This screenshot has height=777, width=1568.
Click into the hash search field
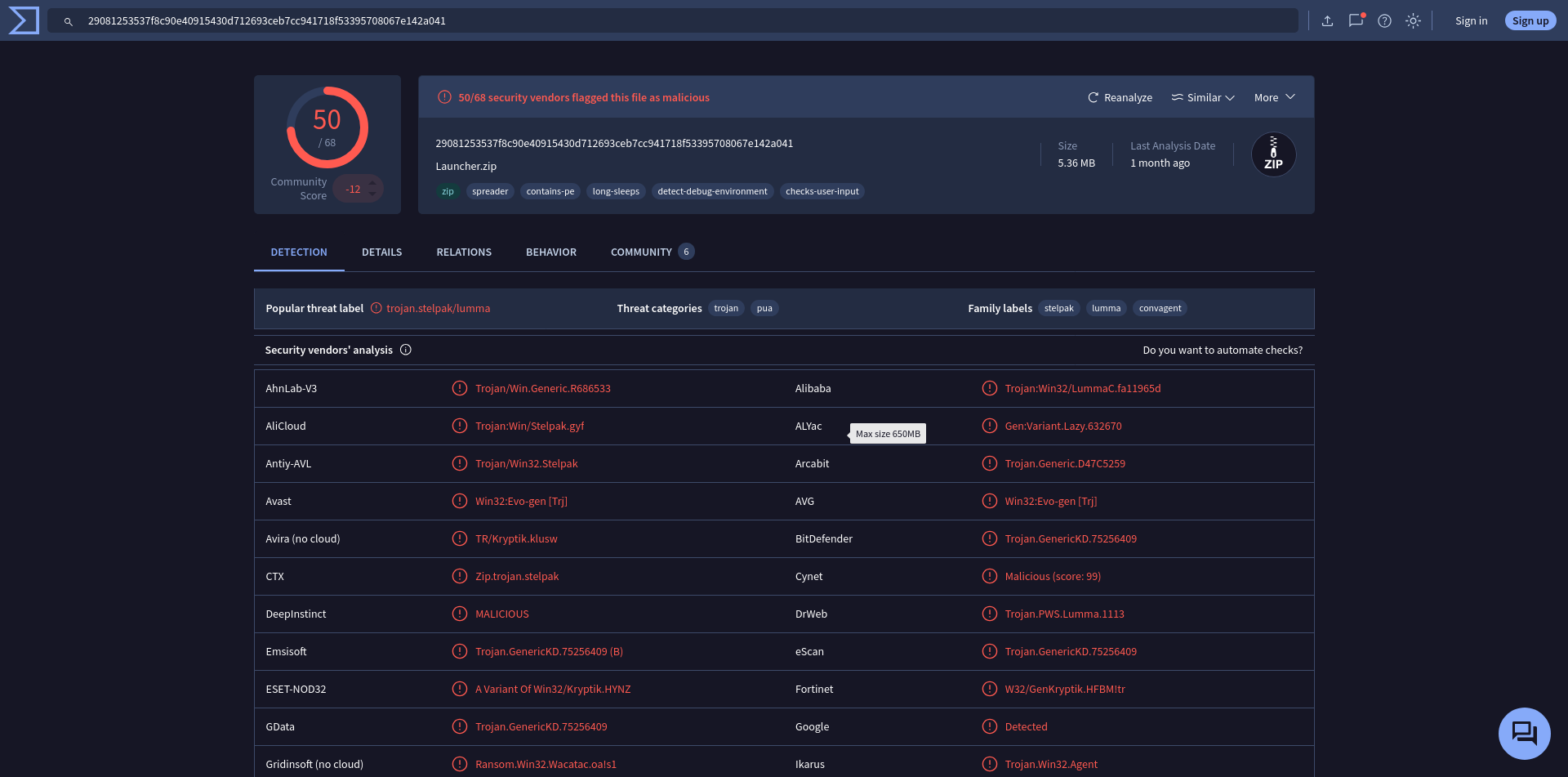pos(673,21)
